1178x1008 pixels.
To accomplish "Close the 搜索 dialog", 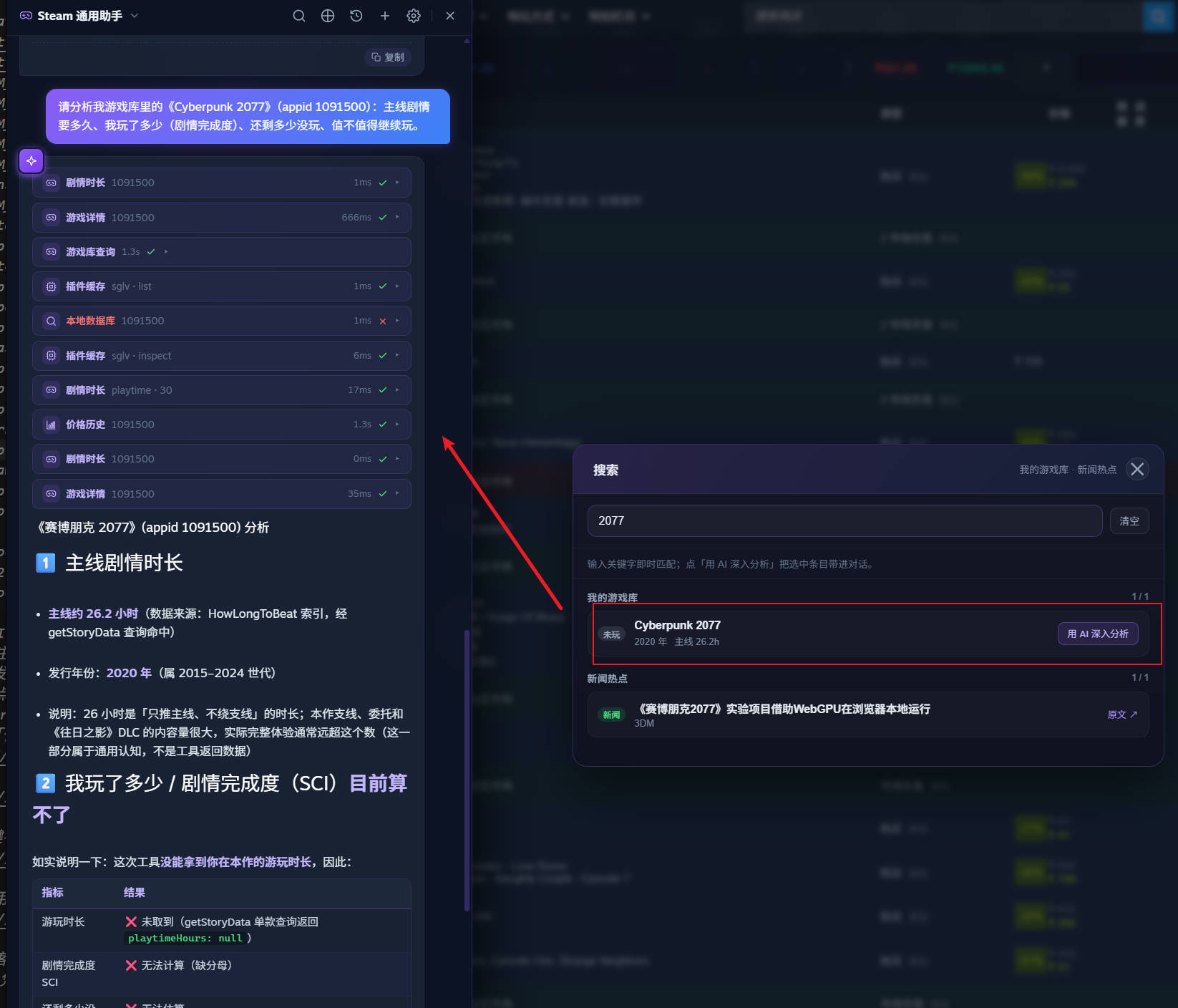I will coord(1137,469).
